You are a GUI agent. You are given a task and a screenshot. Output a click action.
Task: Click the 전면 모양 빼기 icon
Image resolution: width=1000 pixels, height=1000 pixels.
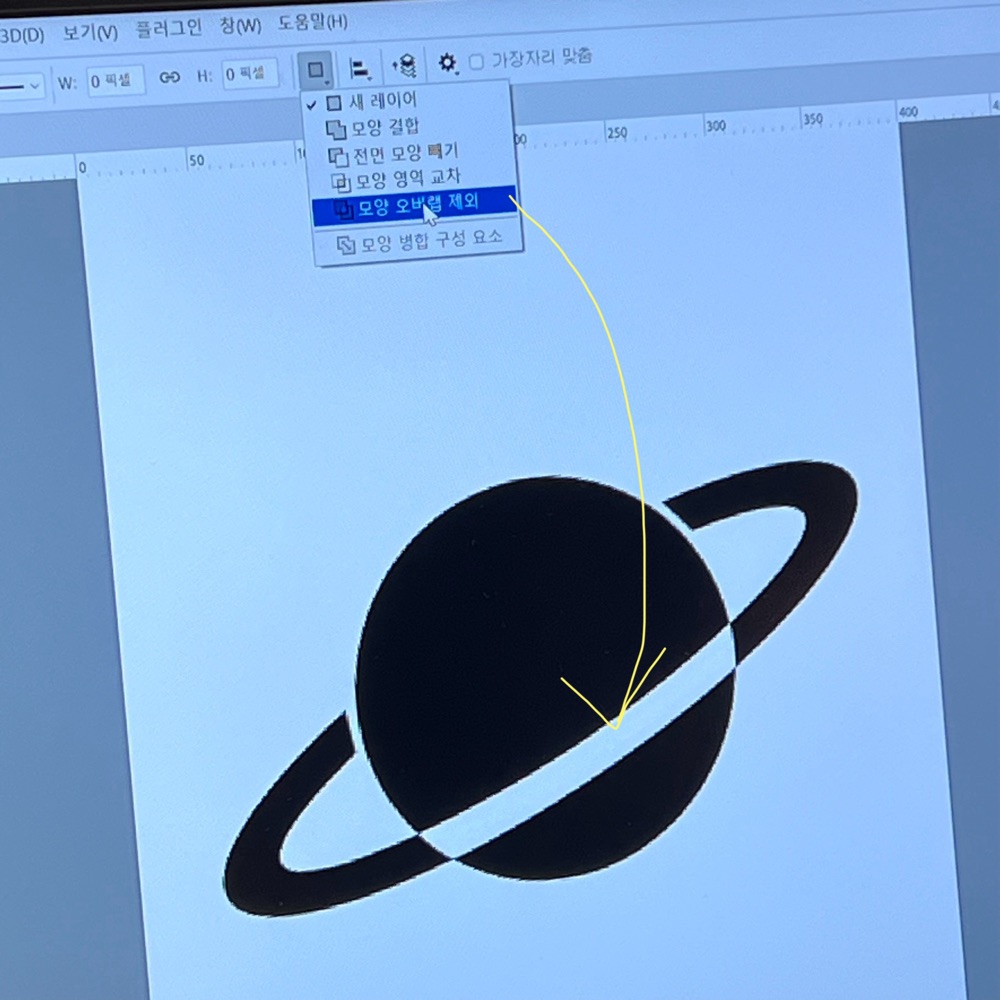(x=338, y=157)
